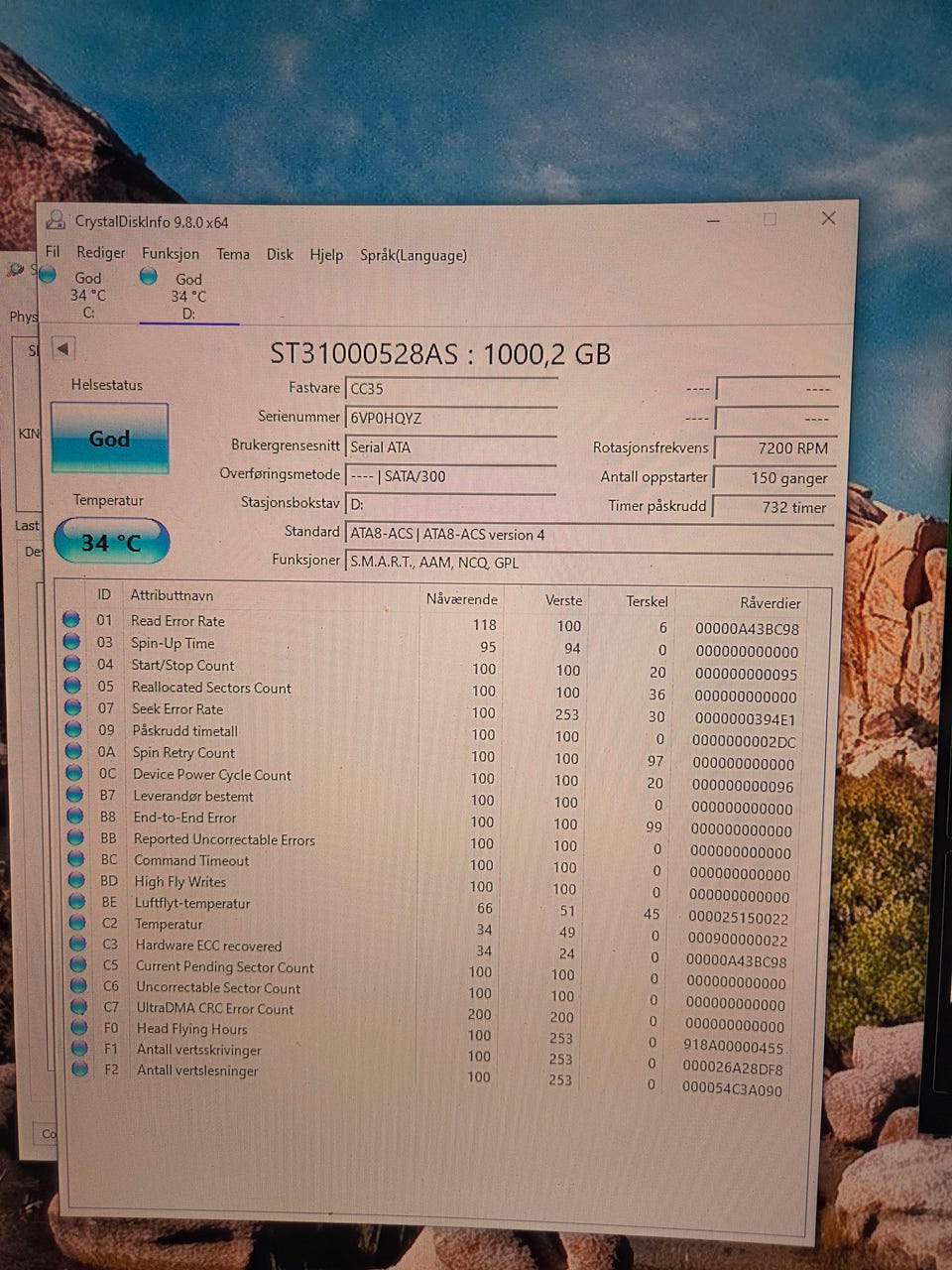The height and width of the screenshot is (1270, 952).
Task: Open the Hjelp menu
Action: (326, 255)
